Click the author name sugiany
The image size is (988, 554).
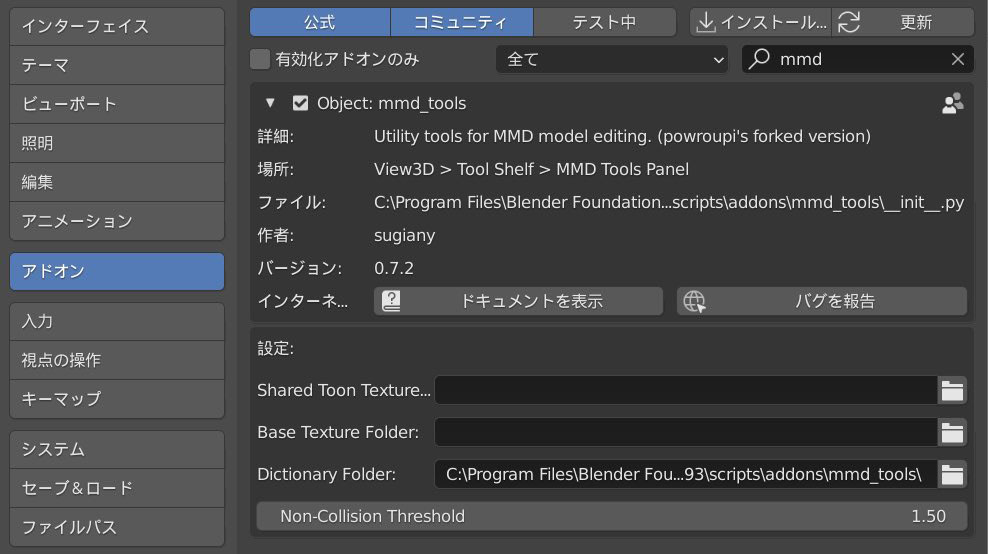coord(405,236)
